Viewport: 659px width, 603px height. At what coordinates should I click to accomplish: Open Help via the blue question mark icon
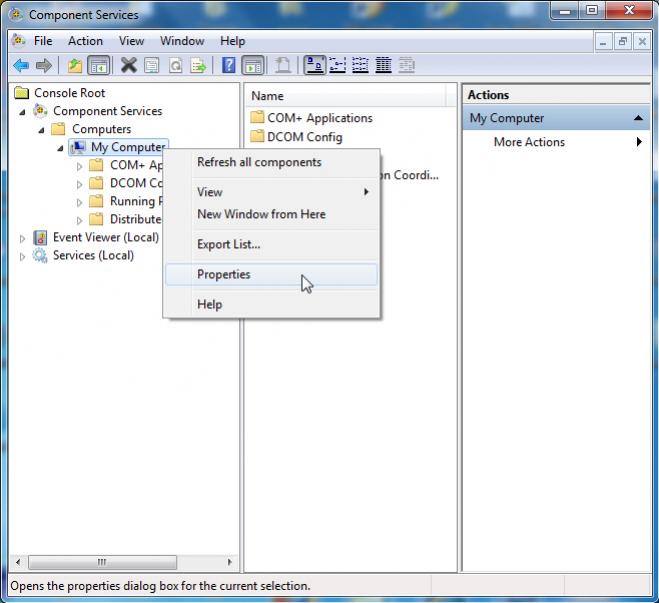click(229, 66)
